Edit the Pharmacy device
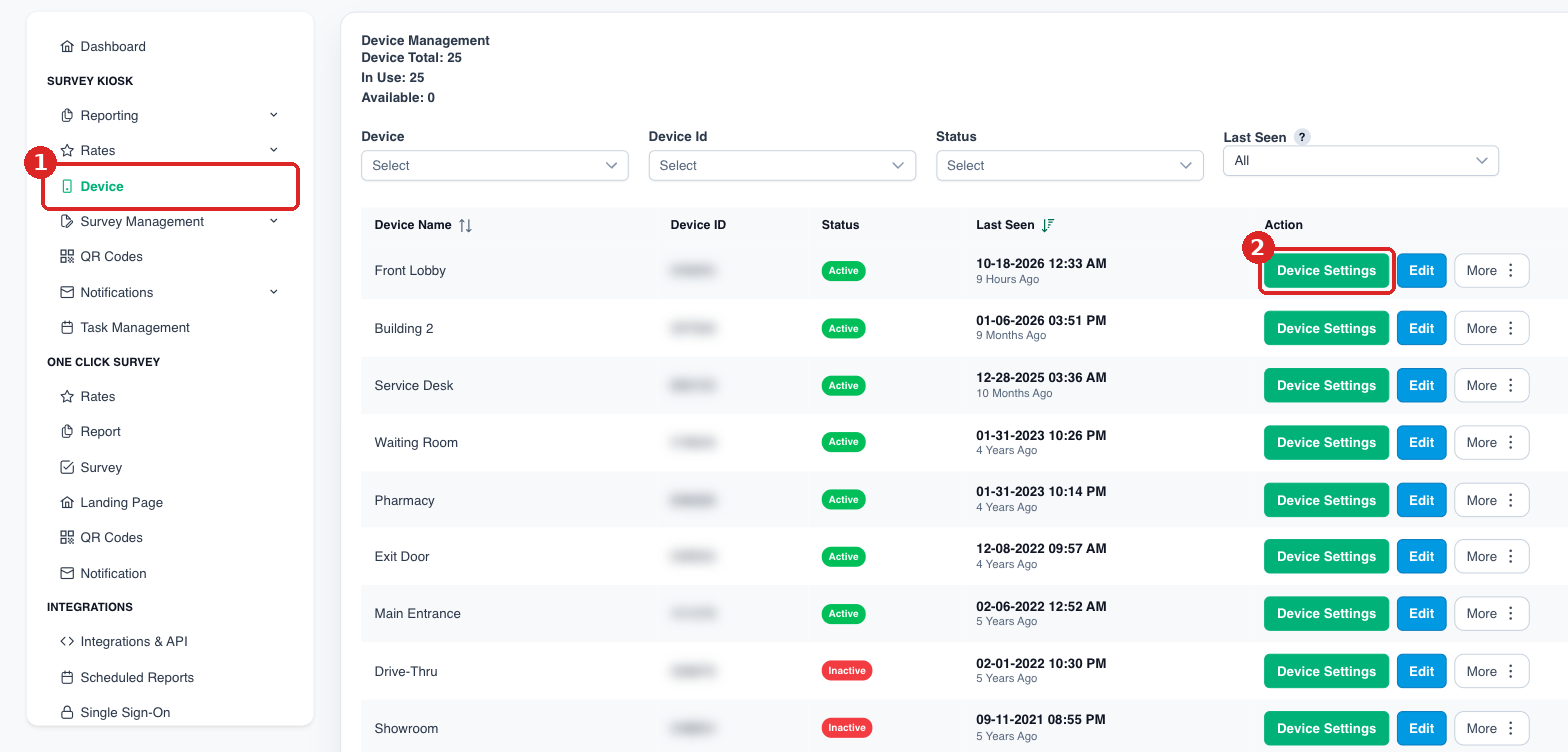 [x=1421, y=501]
